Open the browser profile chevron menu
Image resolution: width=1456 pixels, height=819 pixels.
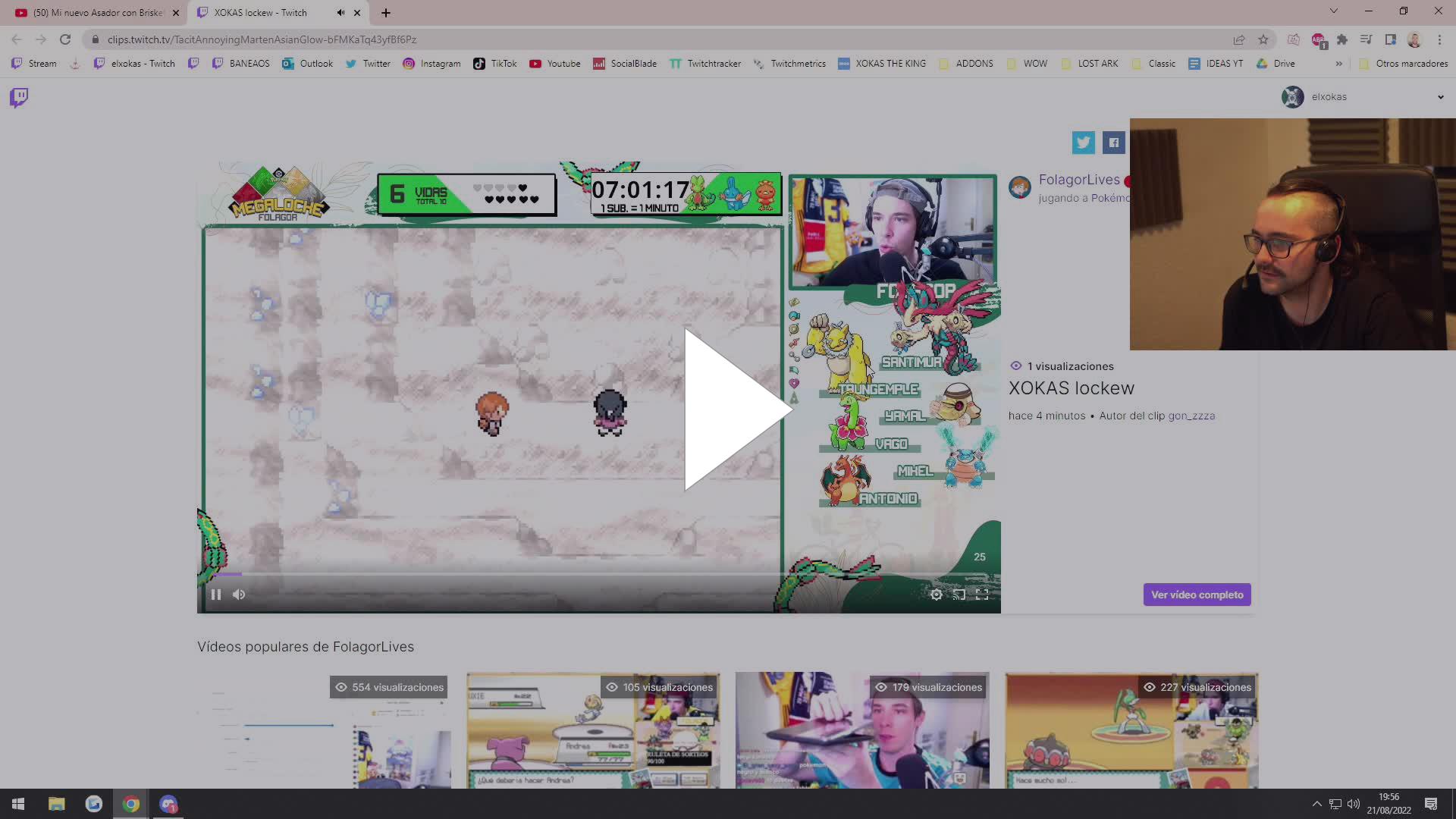coord(1415,39)
